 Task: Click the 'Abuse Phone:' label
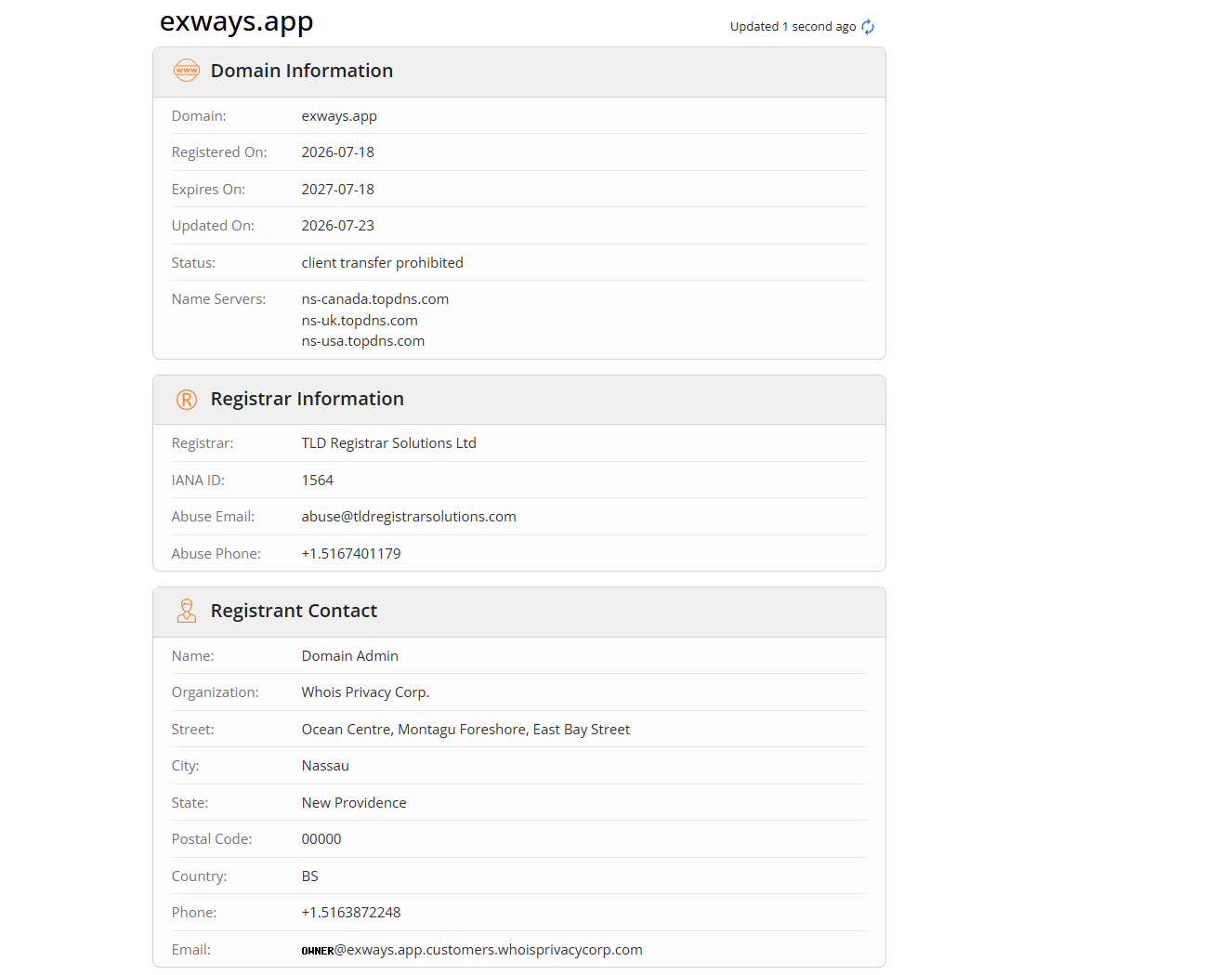click(x=216, y=554)
